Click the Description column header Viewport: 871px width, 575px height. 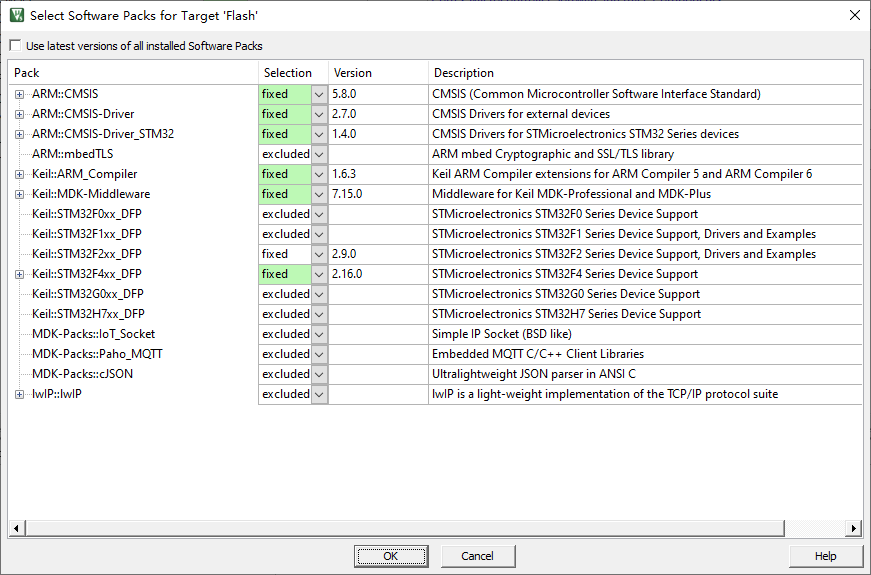[645, 73]
